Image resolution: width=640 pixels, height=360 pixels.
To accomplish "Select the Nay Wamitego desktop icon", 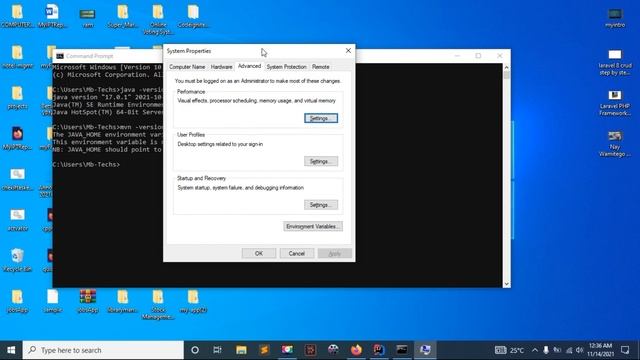I will (615, 143).
